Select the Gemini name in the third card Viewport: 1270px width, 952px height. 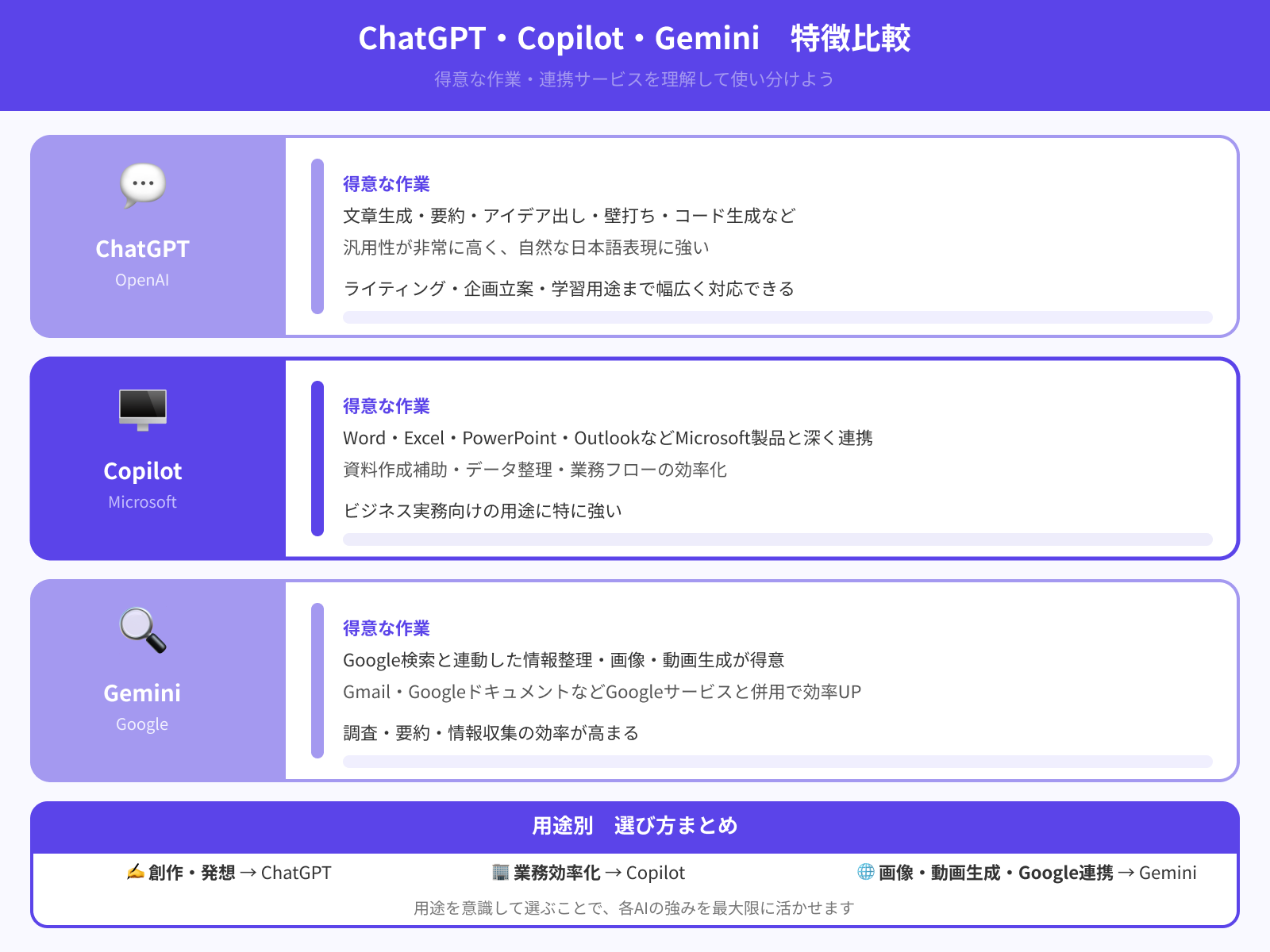[143, 693]
